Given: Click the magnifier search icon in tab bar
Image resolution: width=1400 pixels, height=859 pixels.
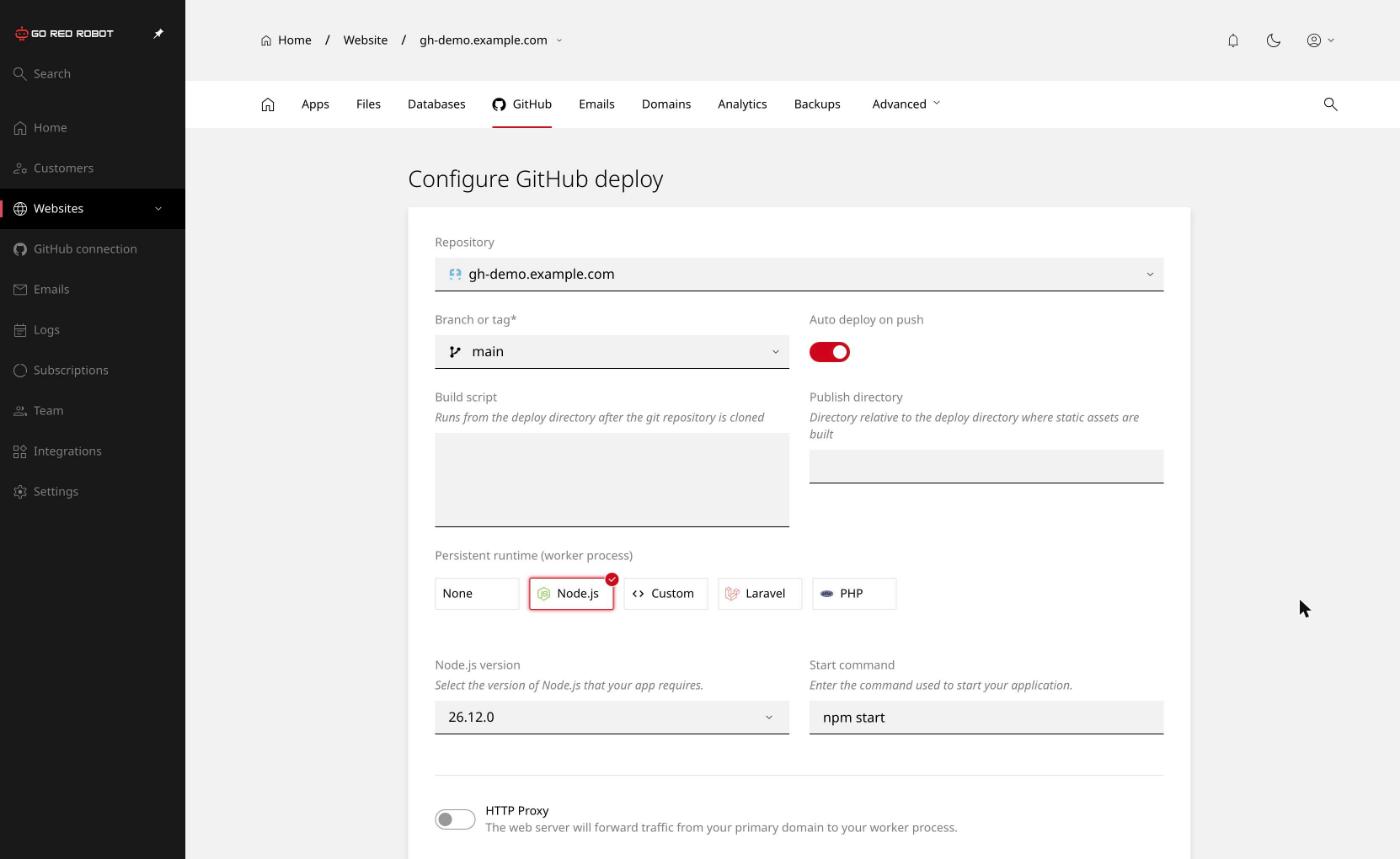Looking at the screenshot, I should coord(1330,104).
